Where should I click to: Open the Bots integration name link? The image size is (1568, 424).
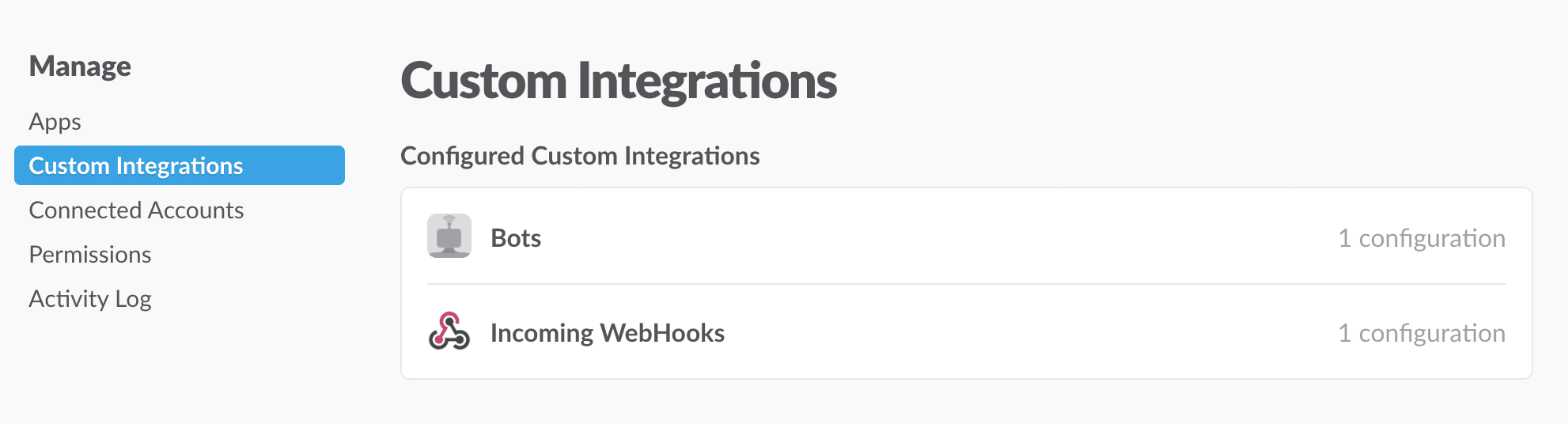click(x=516, y=238)
